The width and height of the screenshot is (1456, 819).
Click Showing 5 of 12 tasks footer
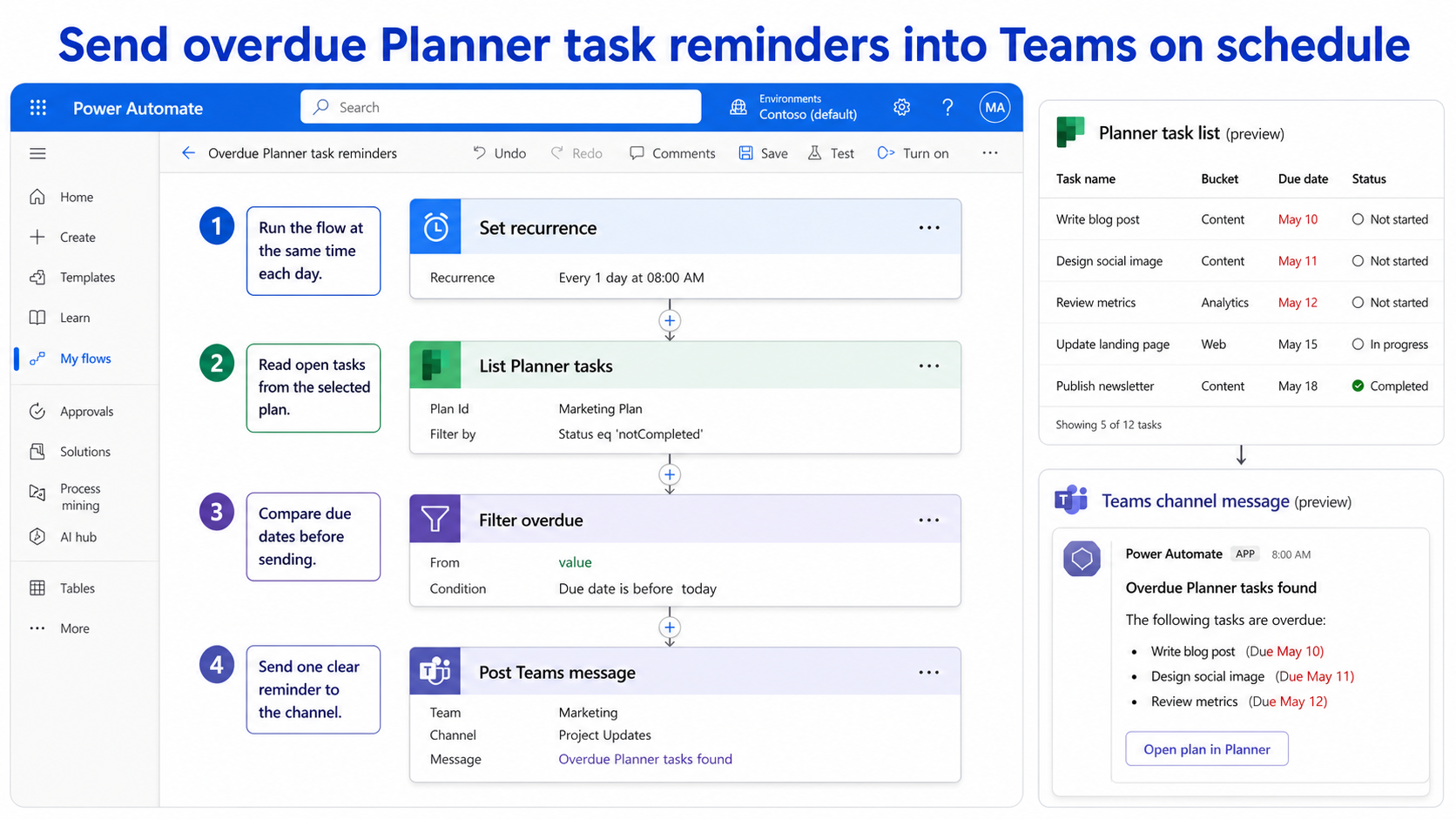tap(1109, 425)
